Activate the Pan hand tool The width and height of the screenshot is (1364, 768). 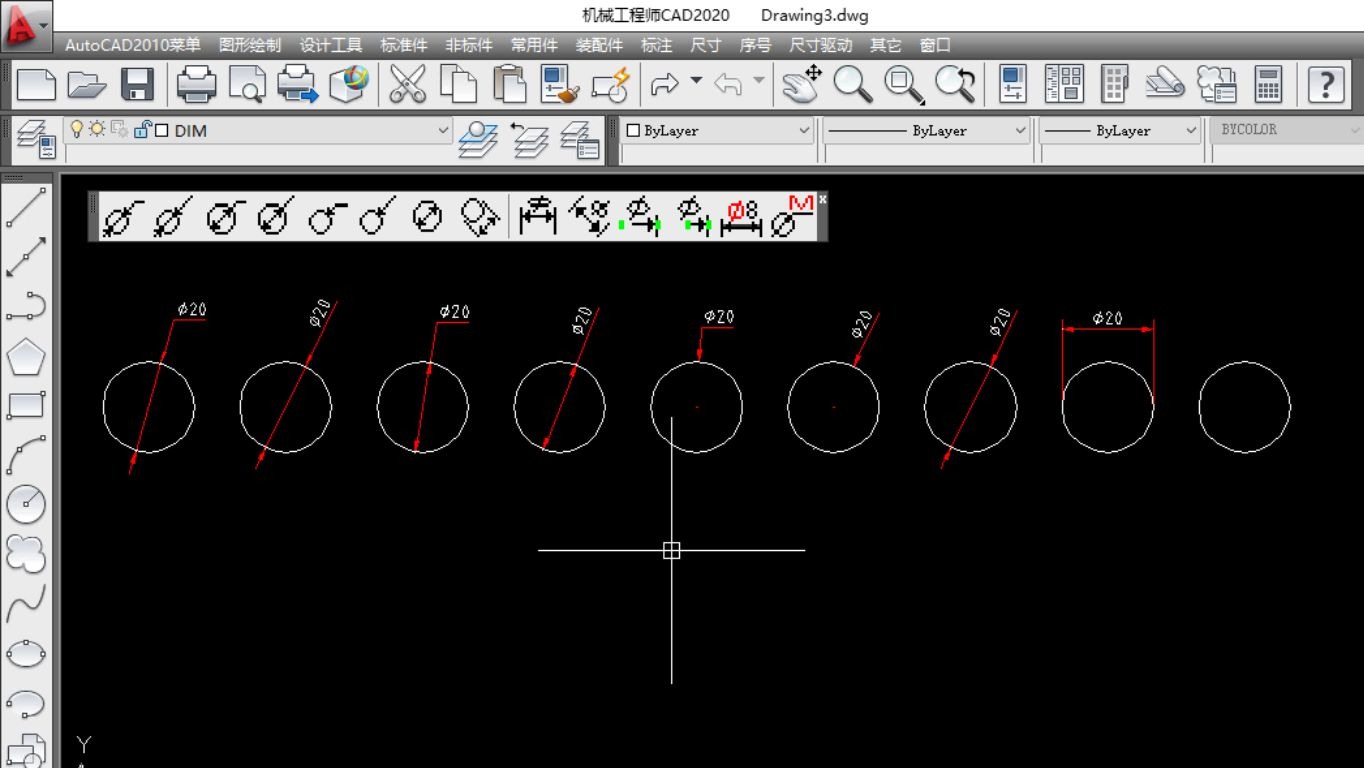pos(801,84)
